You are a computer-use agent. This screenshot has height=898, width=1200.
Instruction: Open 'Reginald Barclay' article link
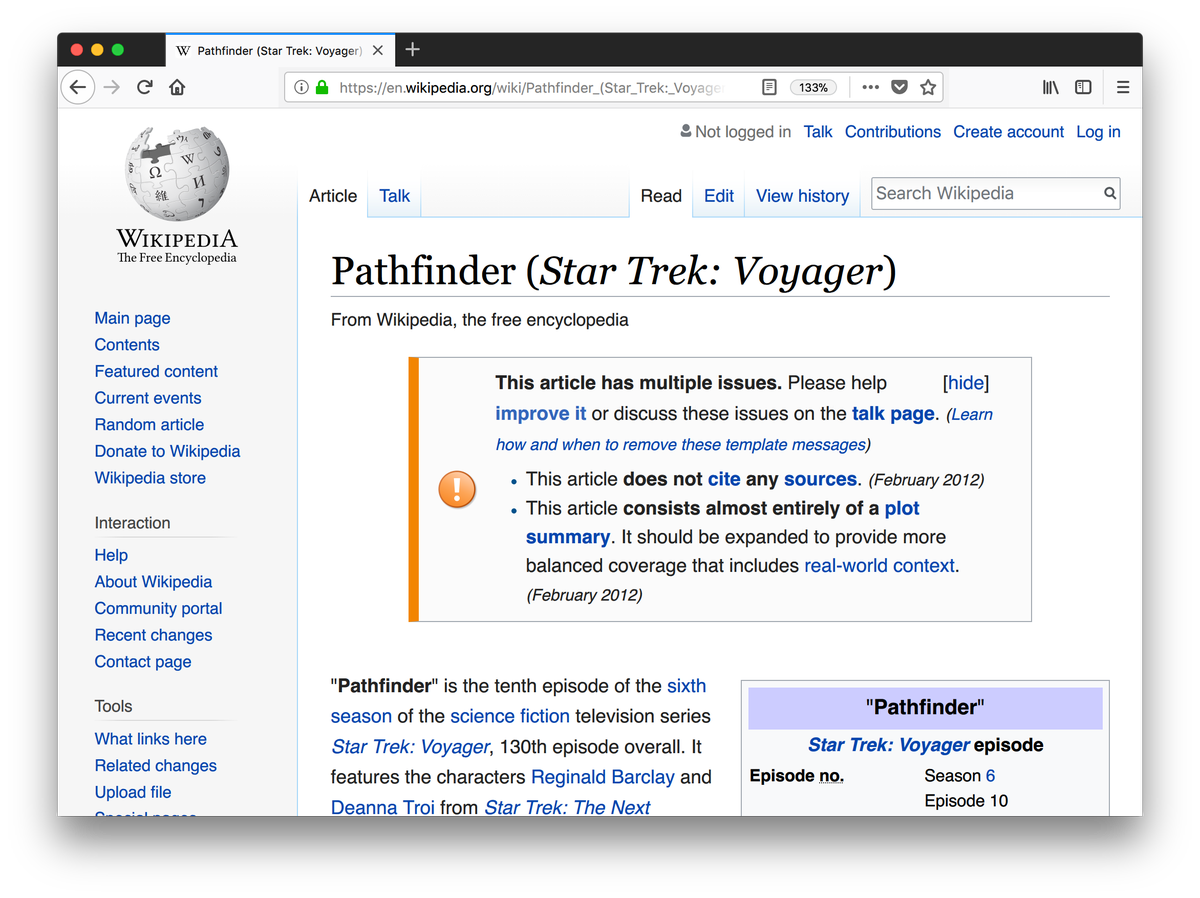[x=603, y=777]
